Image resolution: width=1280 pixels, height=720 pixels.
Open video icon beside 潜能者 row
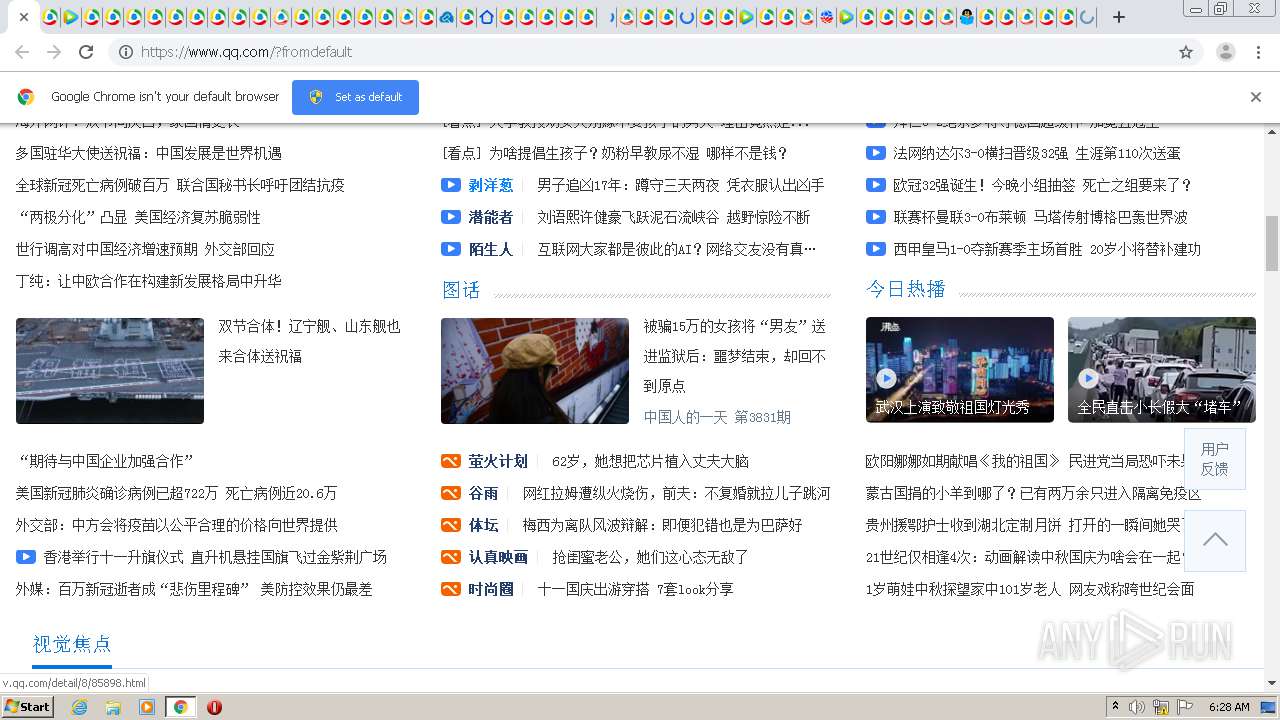[451, 217]
